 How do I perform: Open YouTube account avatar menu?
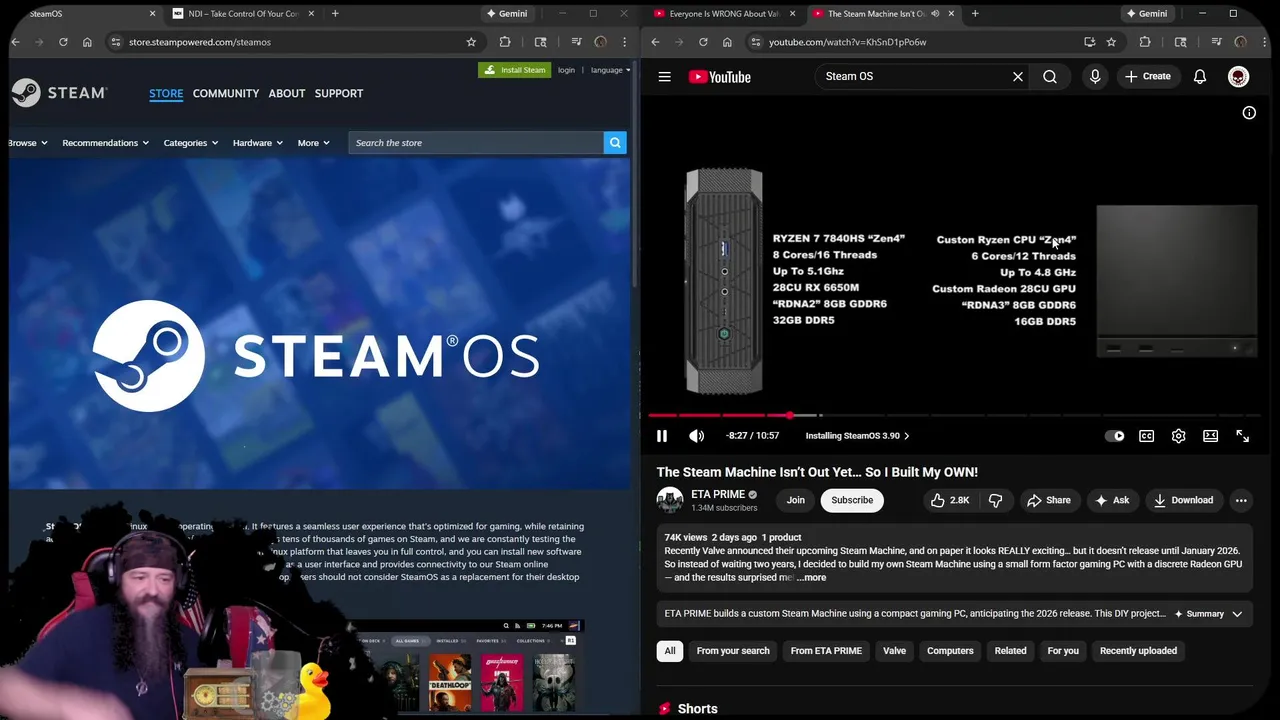[1238, 77]
